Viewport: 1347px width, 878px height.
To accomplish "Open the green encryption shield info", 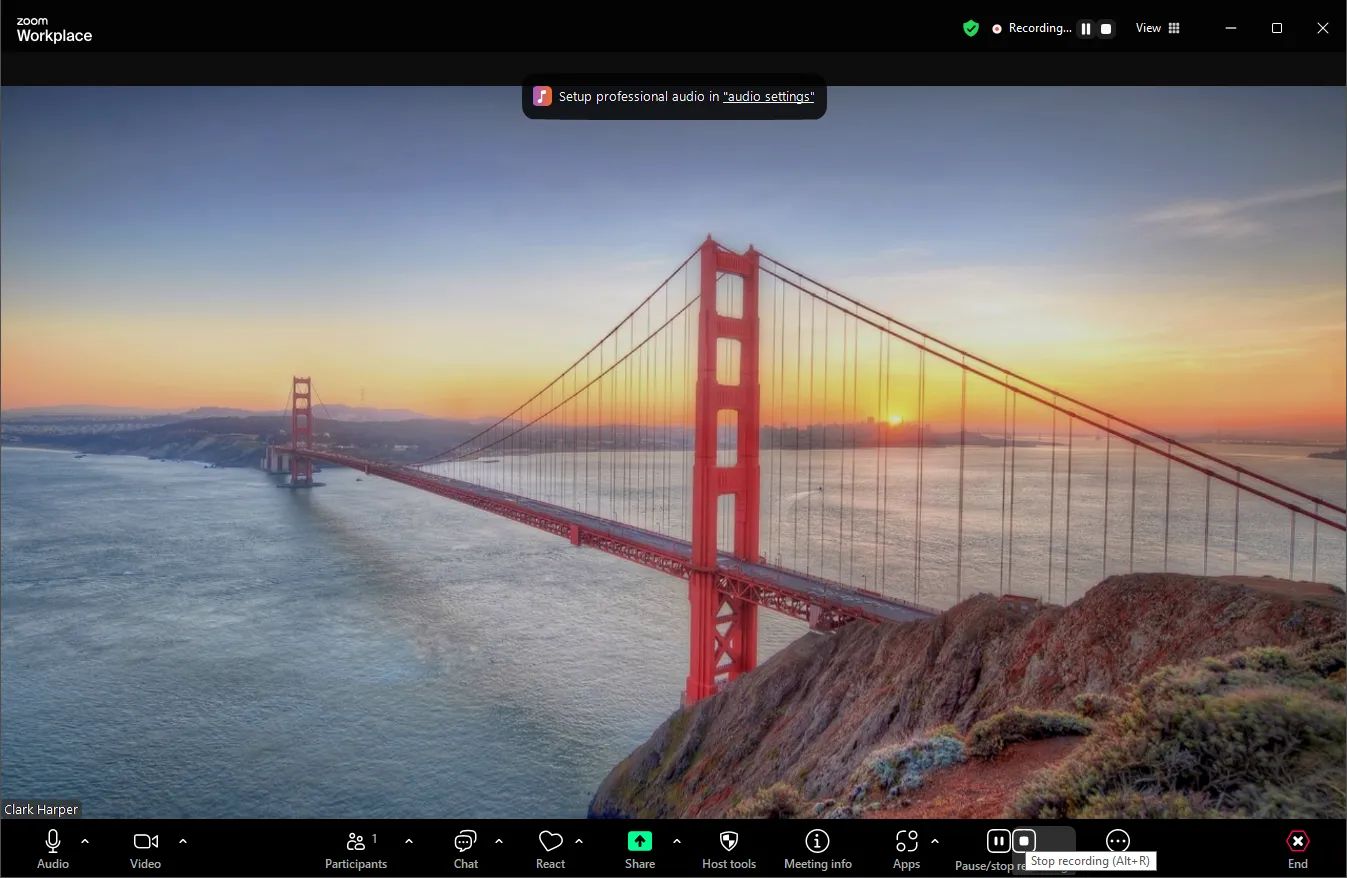I will (971, 28).
